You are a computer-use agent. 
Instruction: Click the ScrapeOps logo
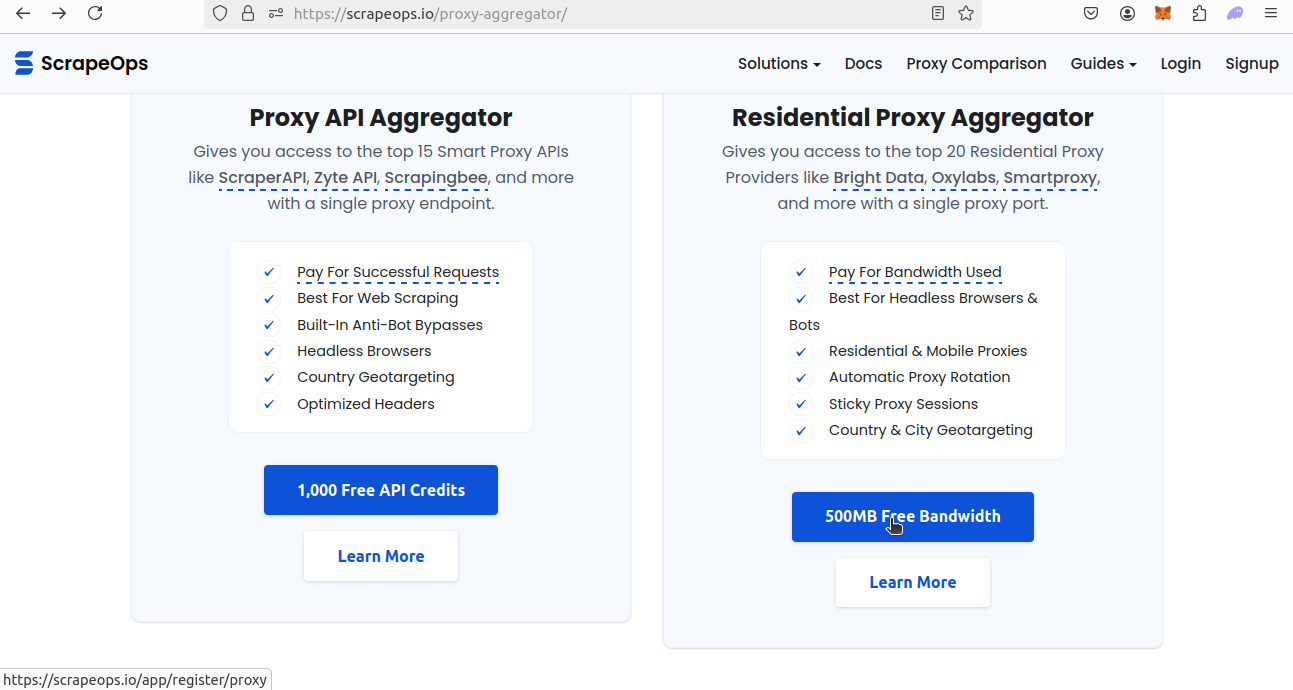81,63
